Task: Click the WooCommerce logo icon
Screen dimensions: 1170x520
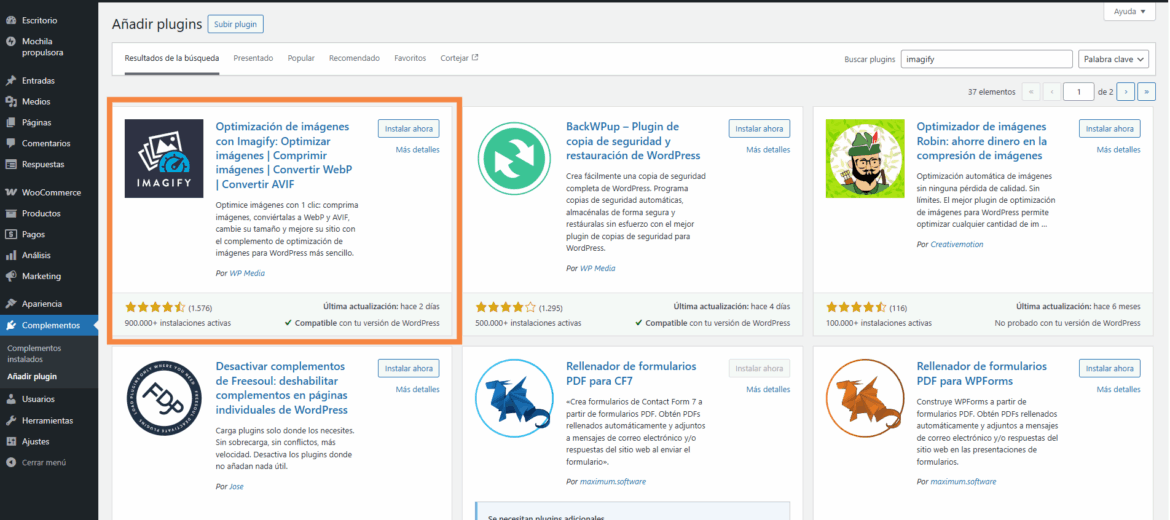Action: click(10, 192)
